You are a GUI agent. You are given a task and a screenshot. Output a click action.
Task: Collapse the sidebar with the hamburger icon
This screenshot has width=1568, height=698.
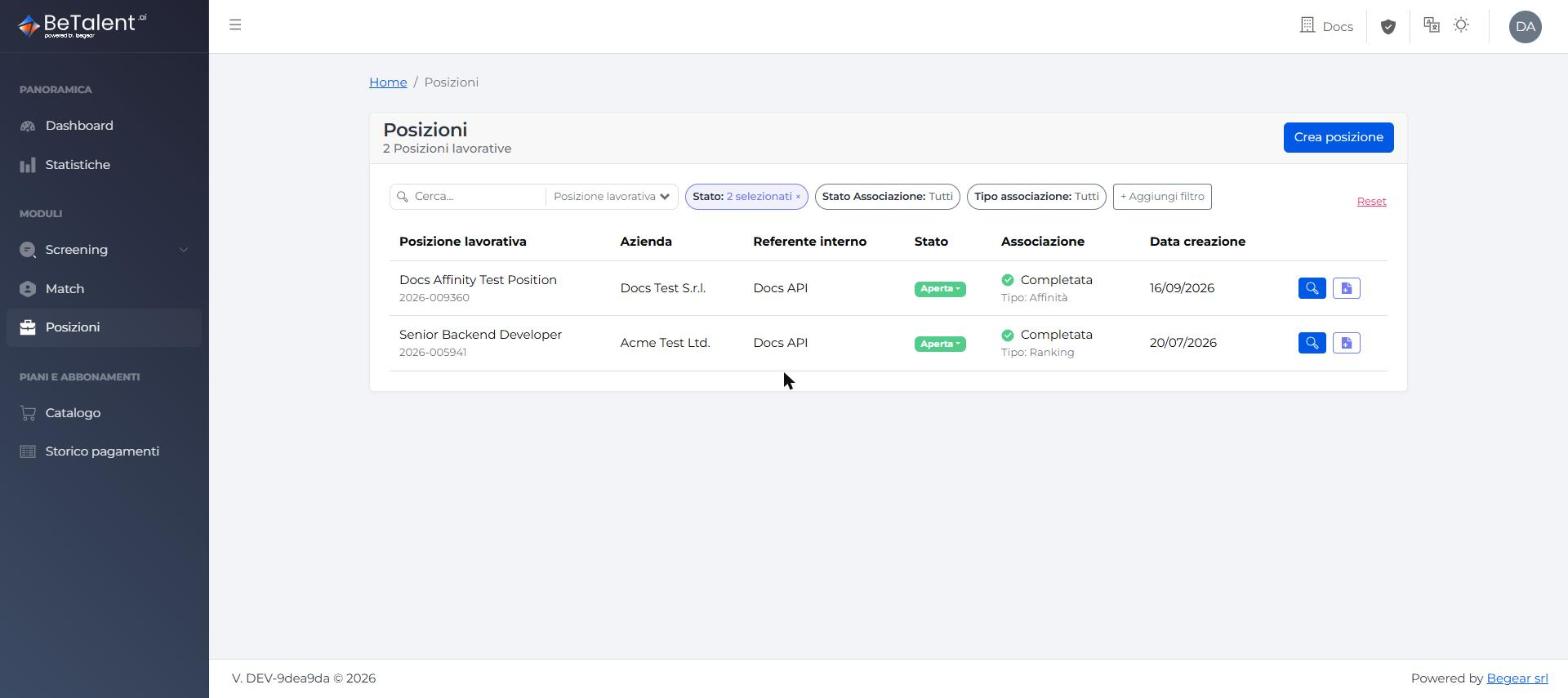[x=235, y=25]
